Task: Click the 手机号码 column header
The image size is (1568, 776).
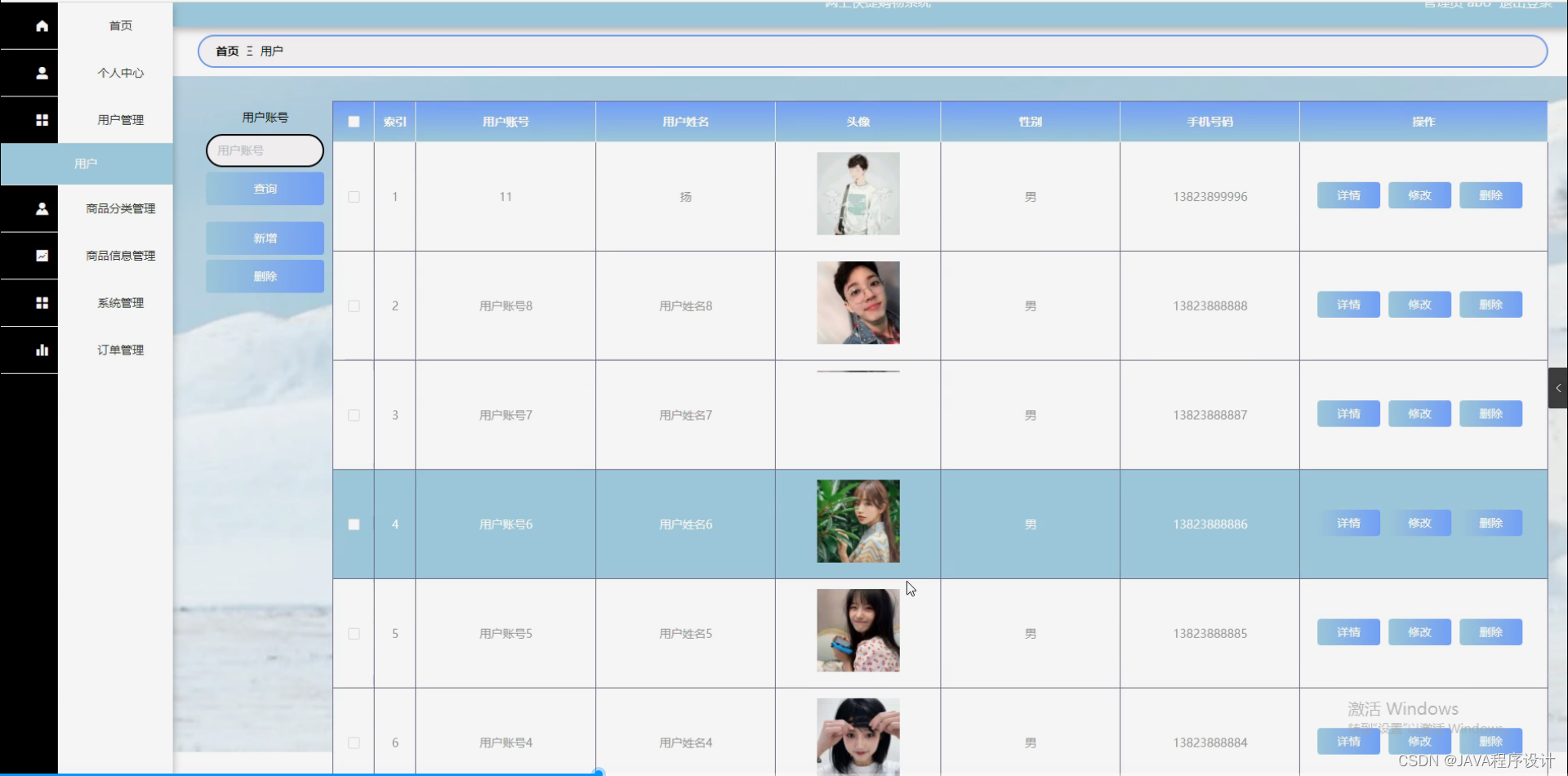Action: click(x=1210, y=122)
